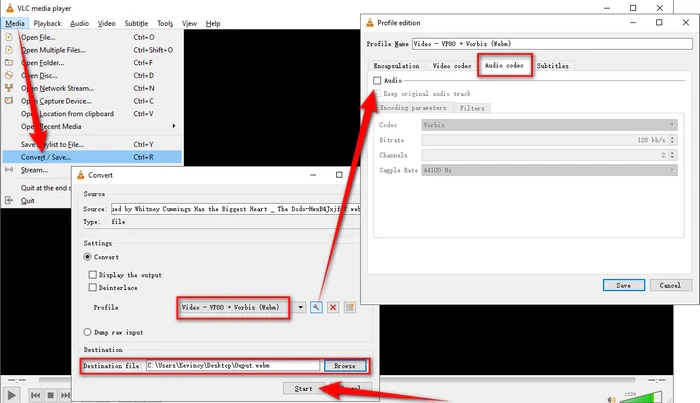Click Save in Profile edition
The height and width of the screenshot is (403, 700).
pyautogui.click(x=624, y=285)
